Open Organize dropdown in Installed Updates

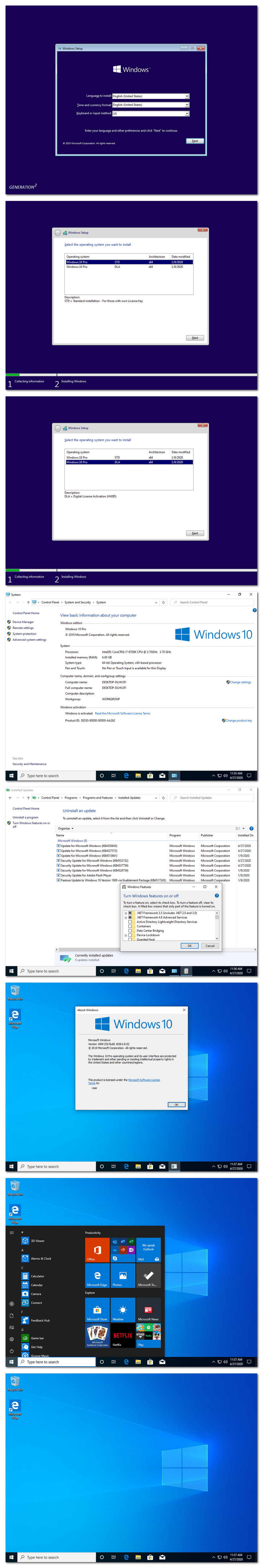pyautogui.click(x=66, y=828)
